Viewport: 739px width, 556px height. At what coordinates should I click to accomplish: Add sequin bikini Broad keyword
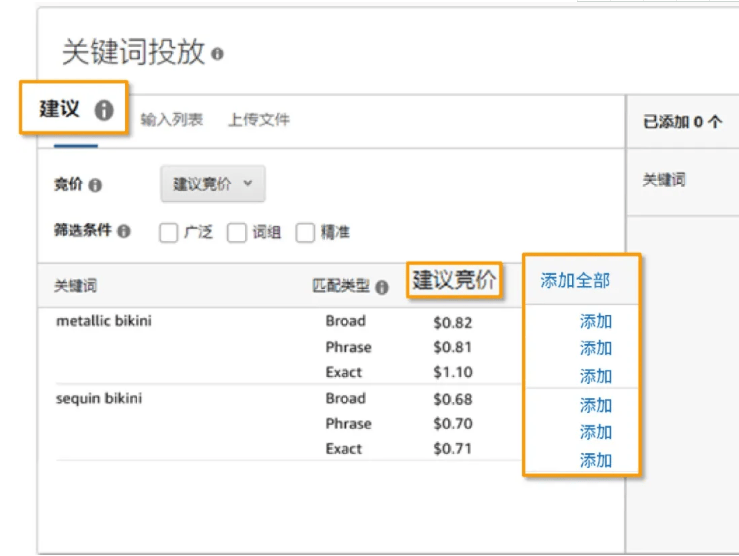(x=596, y=405)
